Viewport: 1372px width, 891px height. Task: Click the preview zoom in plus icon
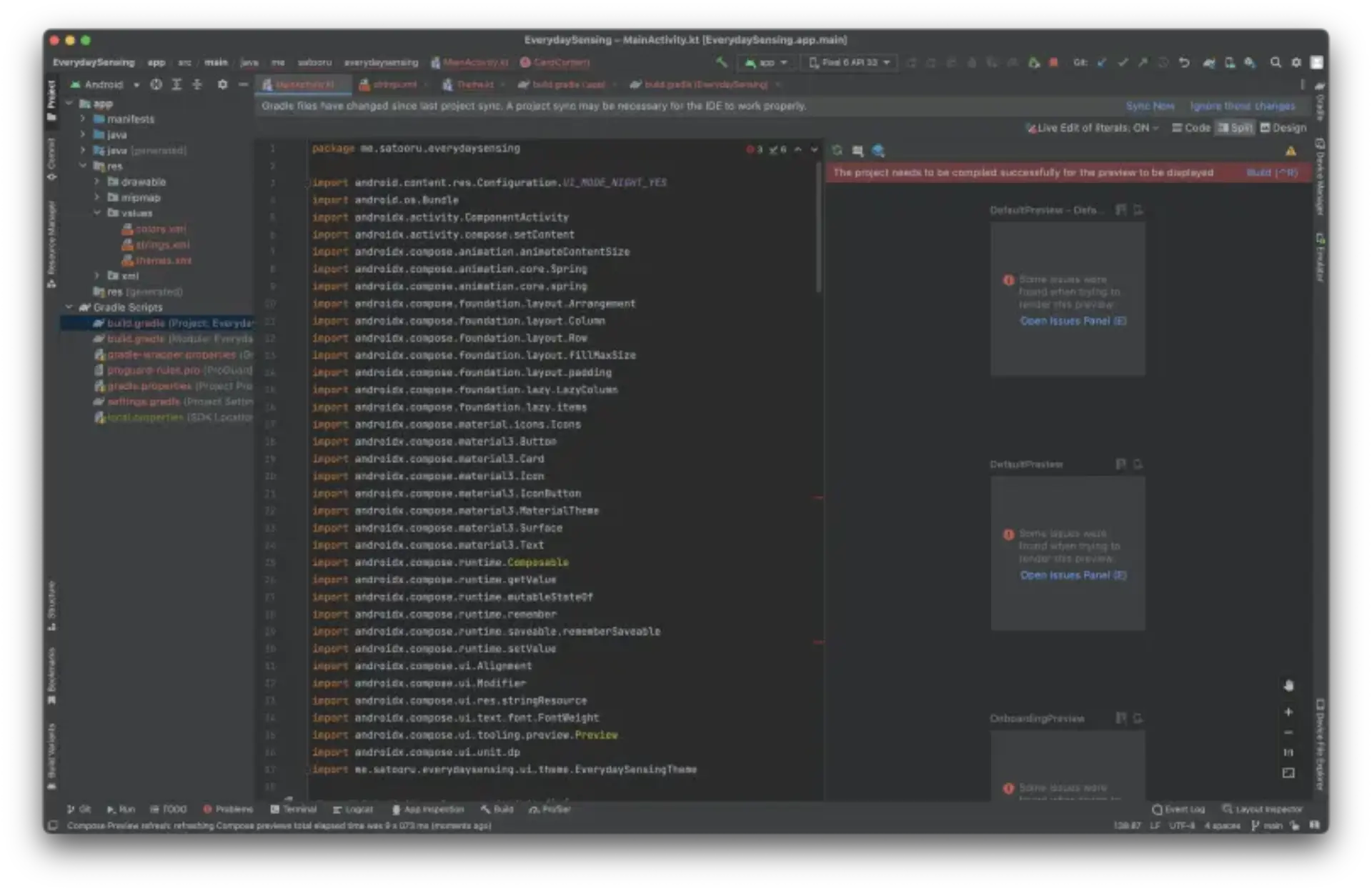coord(1288,712)
